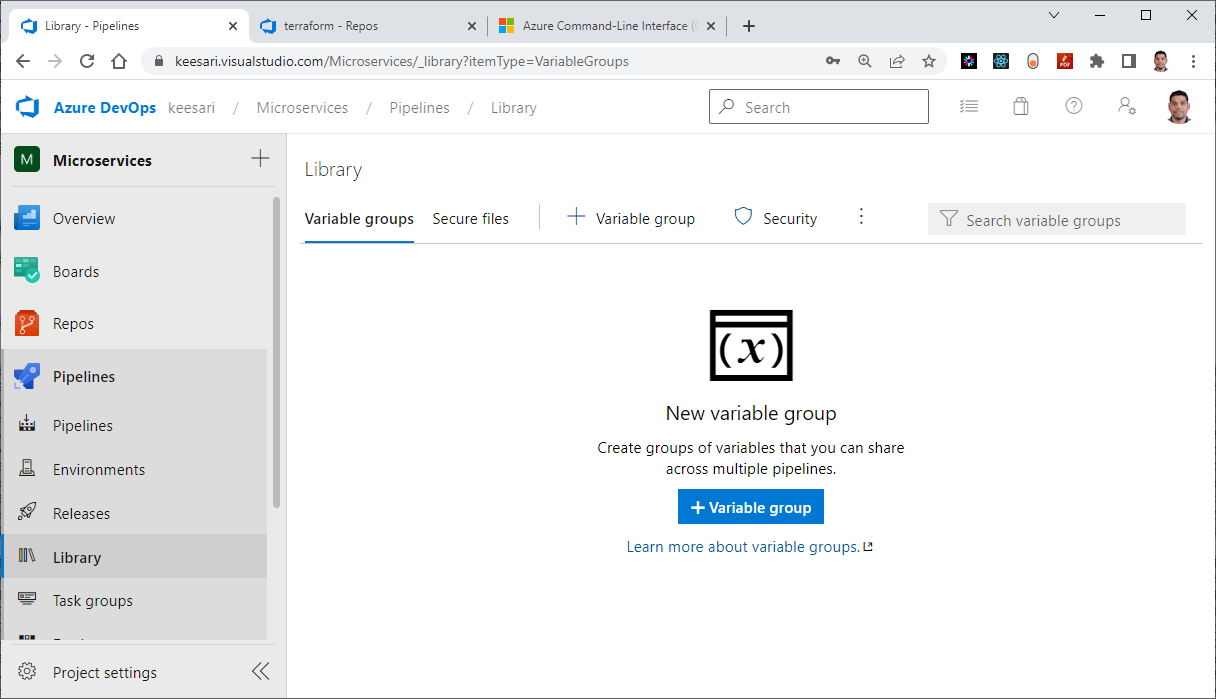The width and height of the screenshot is (1216, 699).
Task: Click the password key icon in address bar
Action: (833, 61)
